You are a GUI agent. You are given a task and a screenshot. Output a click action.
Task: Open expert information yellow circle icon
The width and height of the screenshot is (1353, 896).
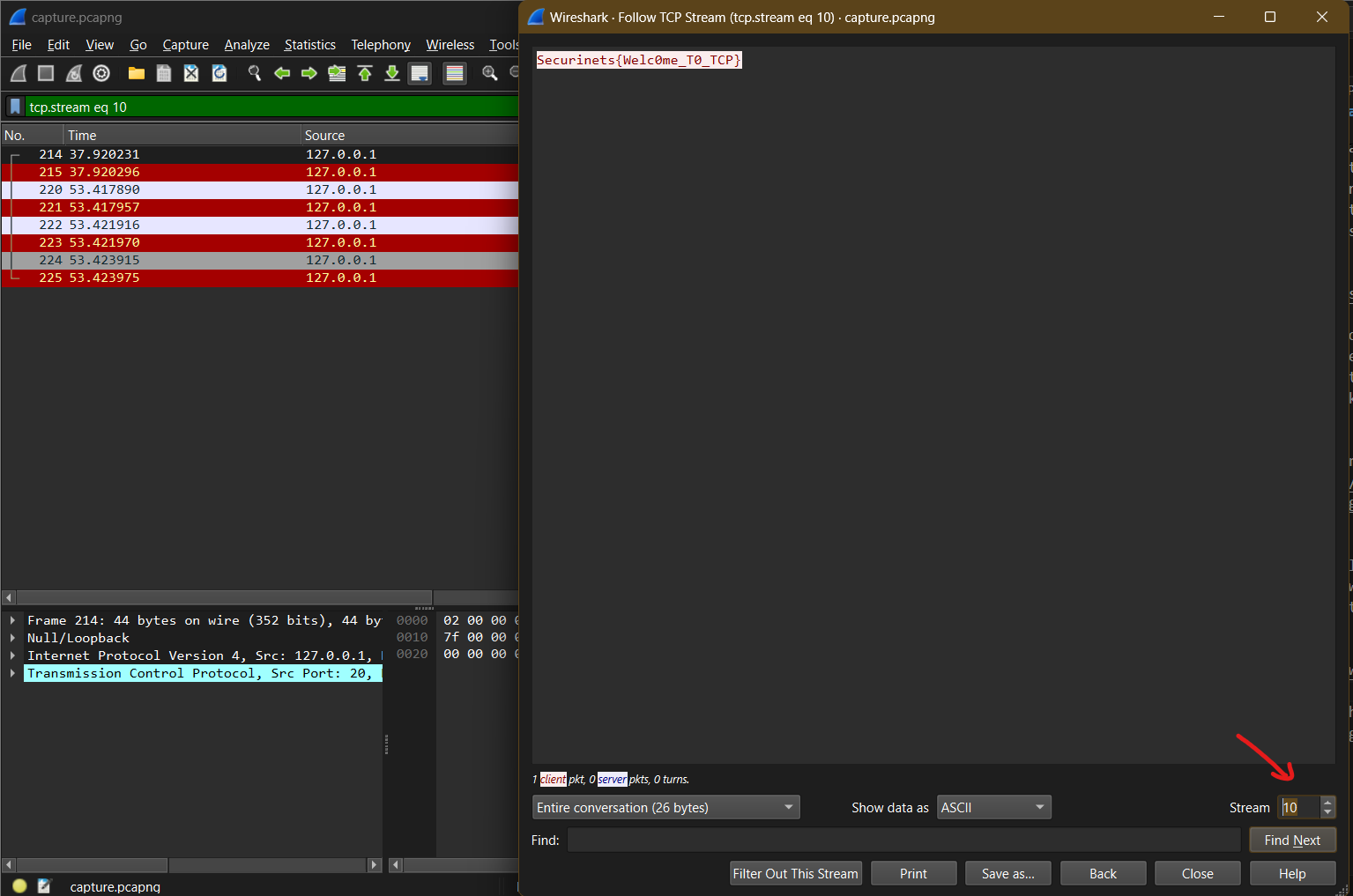[x=19, y=886]
